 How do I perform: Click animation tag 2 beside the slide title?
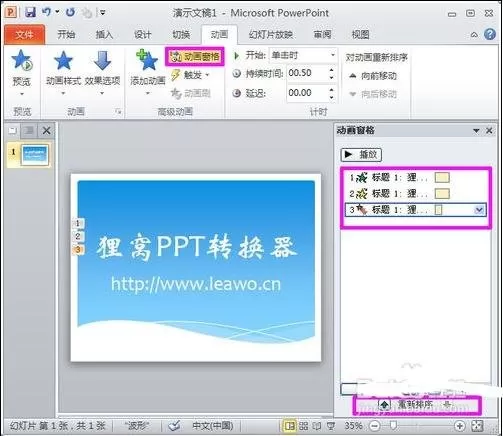click(78, 236)
